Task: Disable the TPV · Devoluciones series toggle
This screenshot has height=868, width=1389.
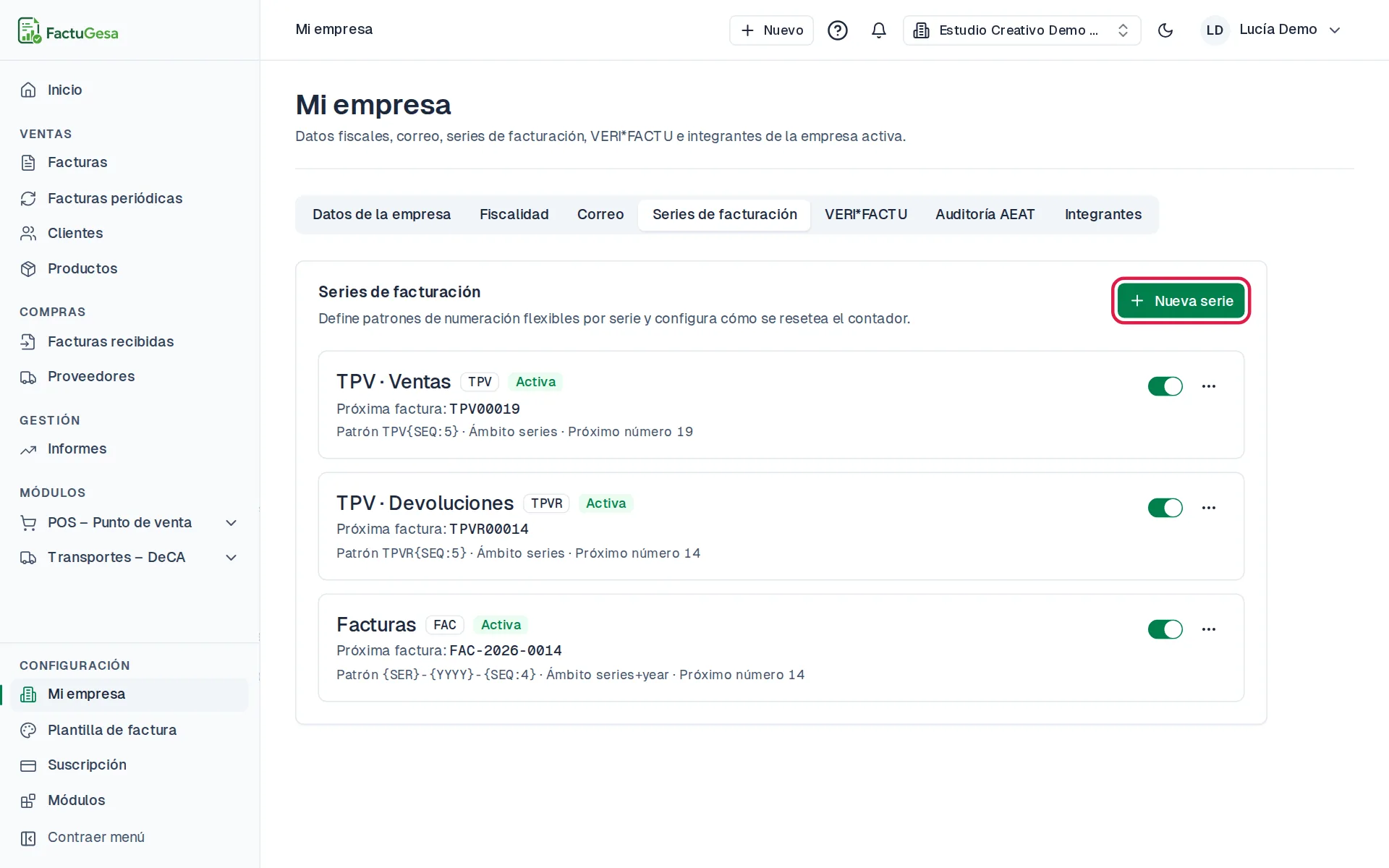Action: point(1165,508)
